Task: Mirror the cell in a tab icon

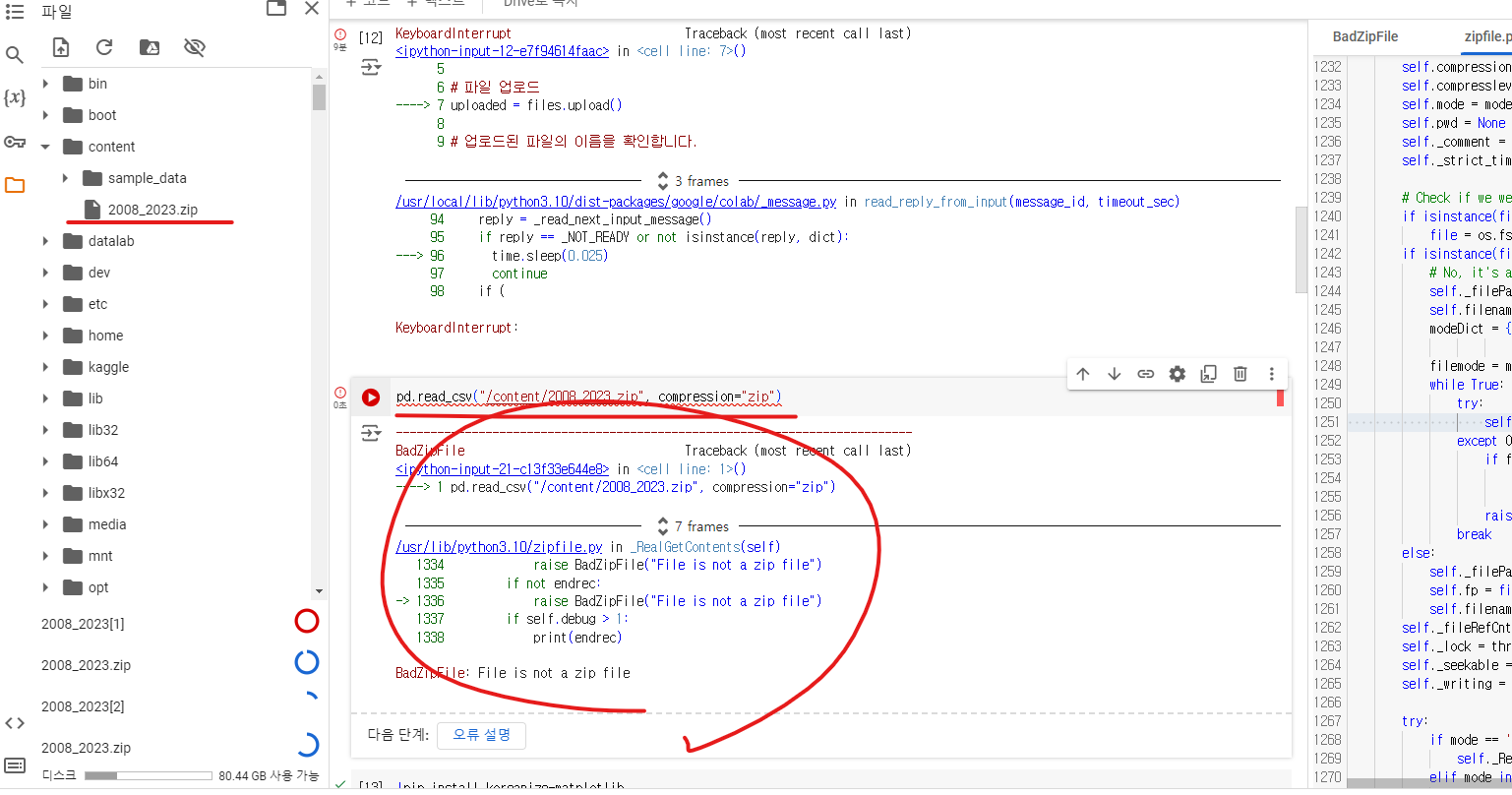Action: click(x=1209, y=374)
